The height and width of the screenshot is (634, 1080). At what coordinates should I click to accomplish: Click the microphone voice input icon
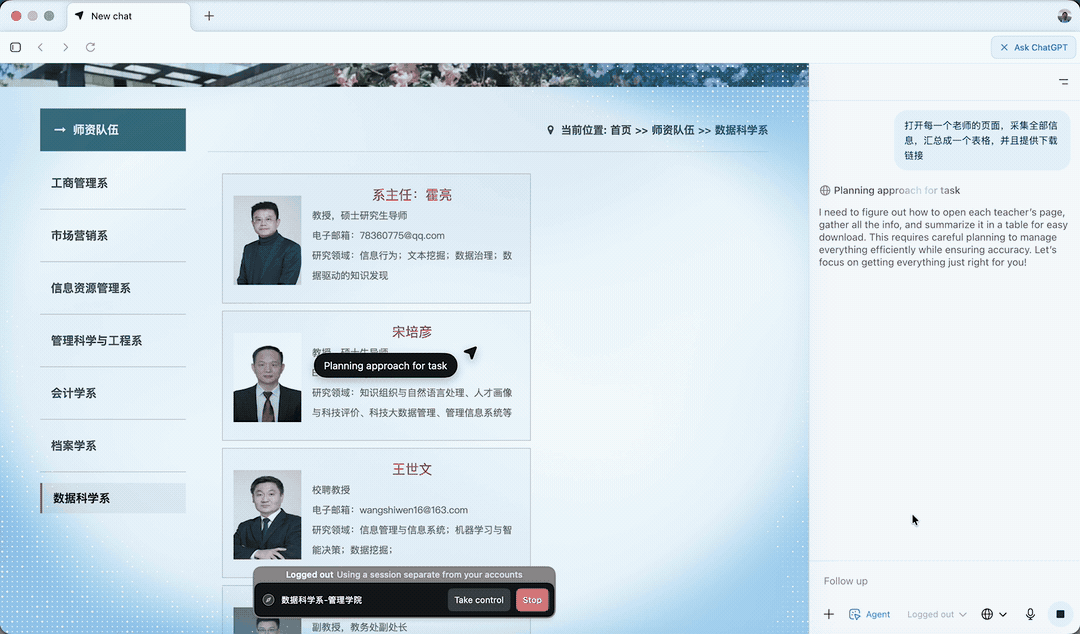pos(1030,614)
